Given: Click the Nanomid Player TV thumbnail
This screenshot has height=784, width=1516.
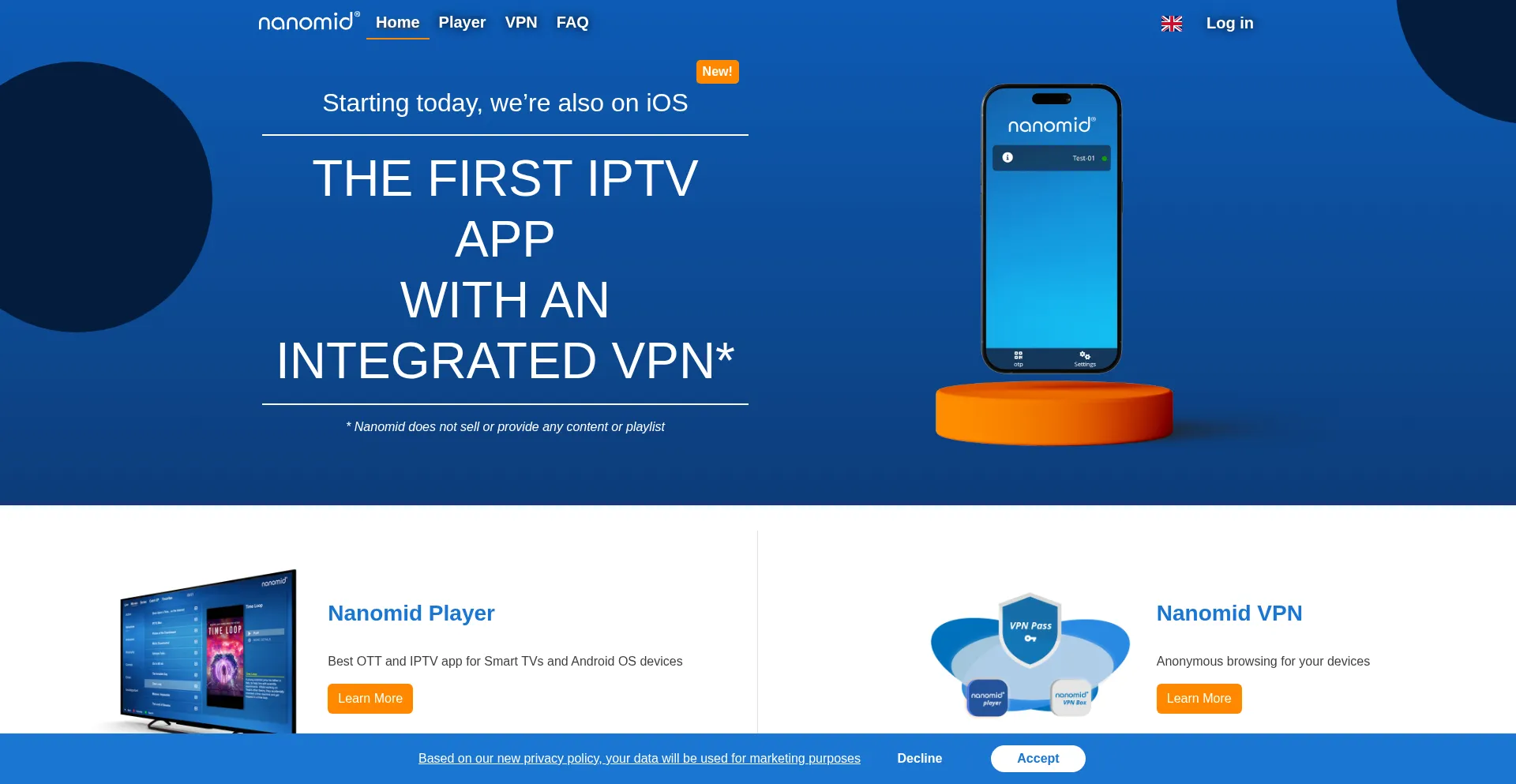Looking at the screenshot, I should pyautogui.click(x=205, y=651).
